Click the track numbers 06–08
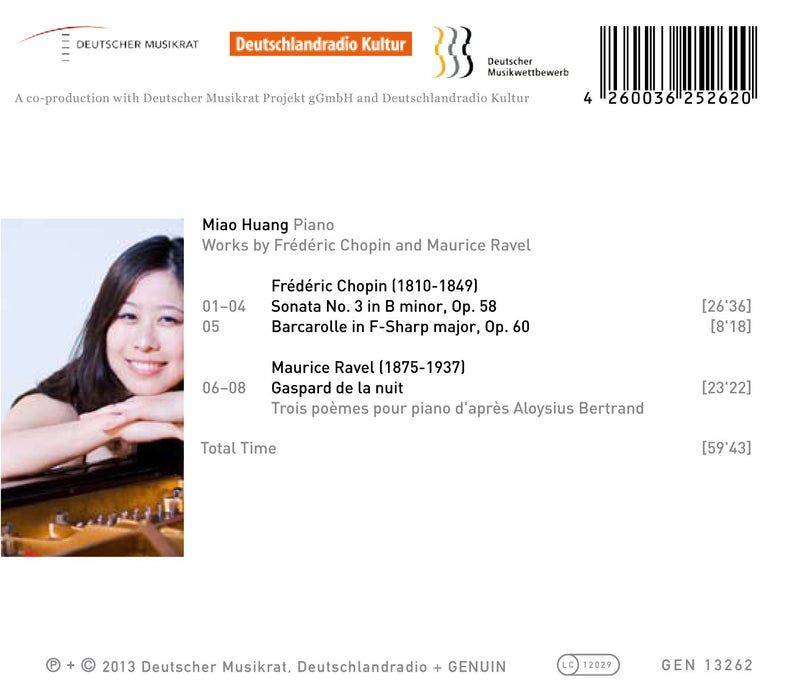Screen dimensions: 800x682 [x=224, y=388]
